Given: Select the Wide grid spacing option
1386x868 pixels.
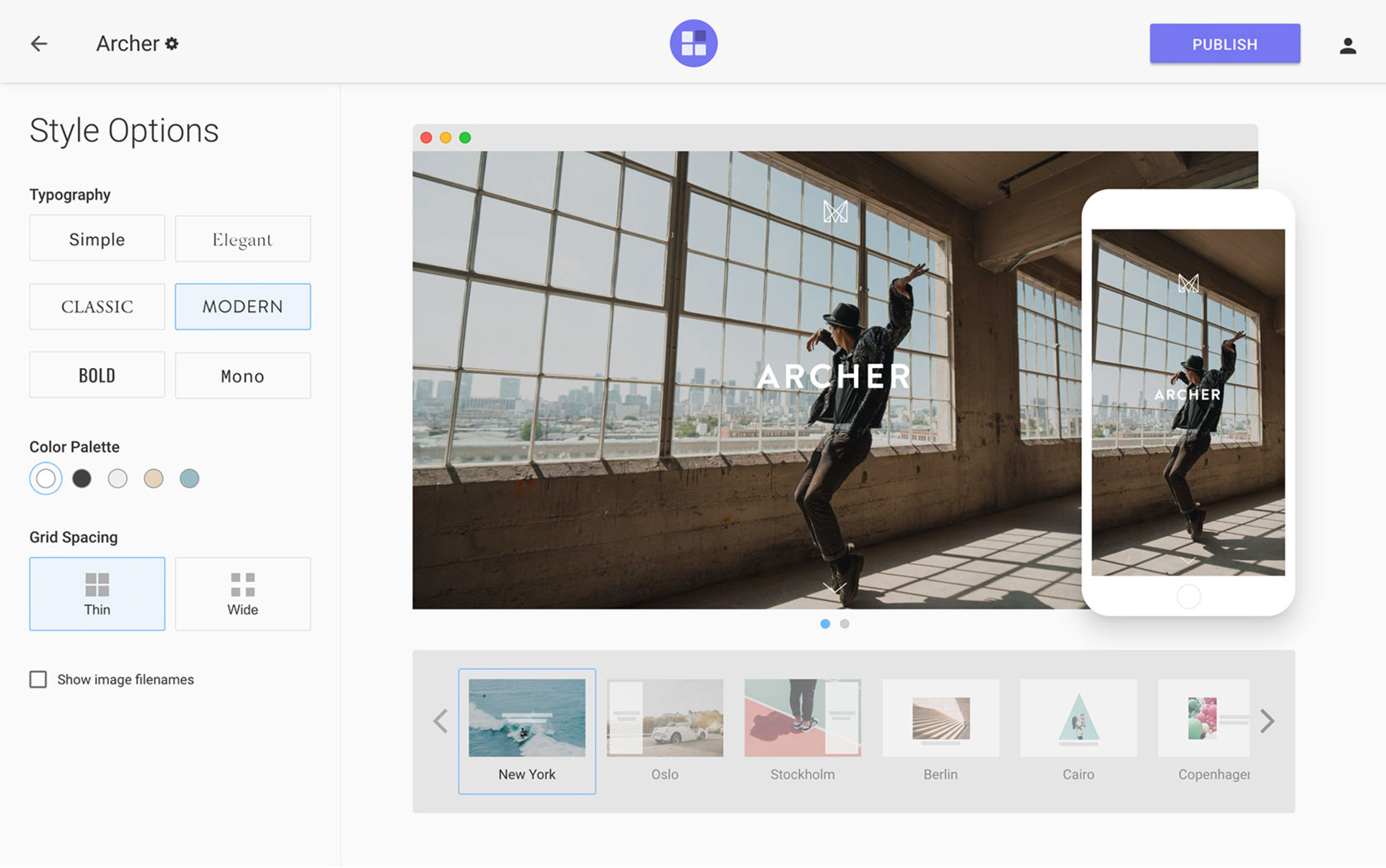Looking at the screenshot, I should 242,593.
